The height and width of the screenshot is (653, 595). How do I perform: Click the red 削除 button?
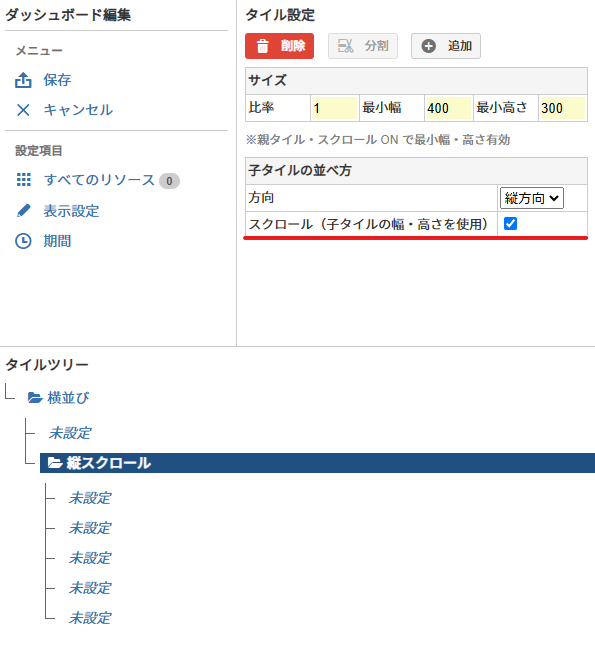pyautogui.click(x=279, y=46)
